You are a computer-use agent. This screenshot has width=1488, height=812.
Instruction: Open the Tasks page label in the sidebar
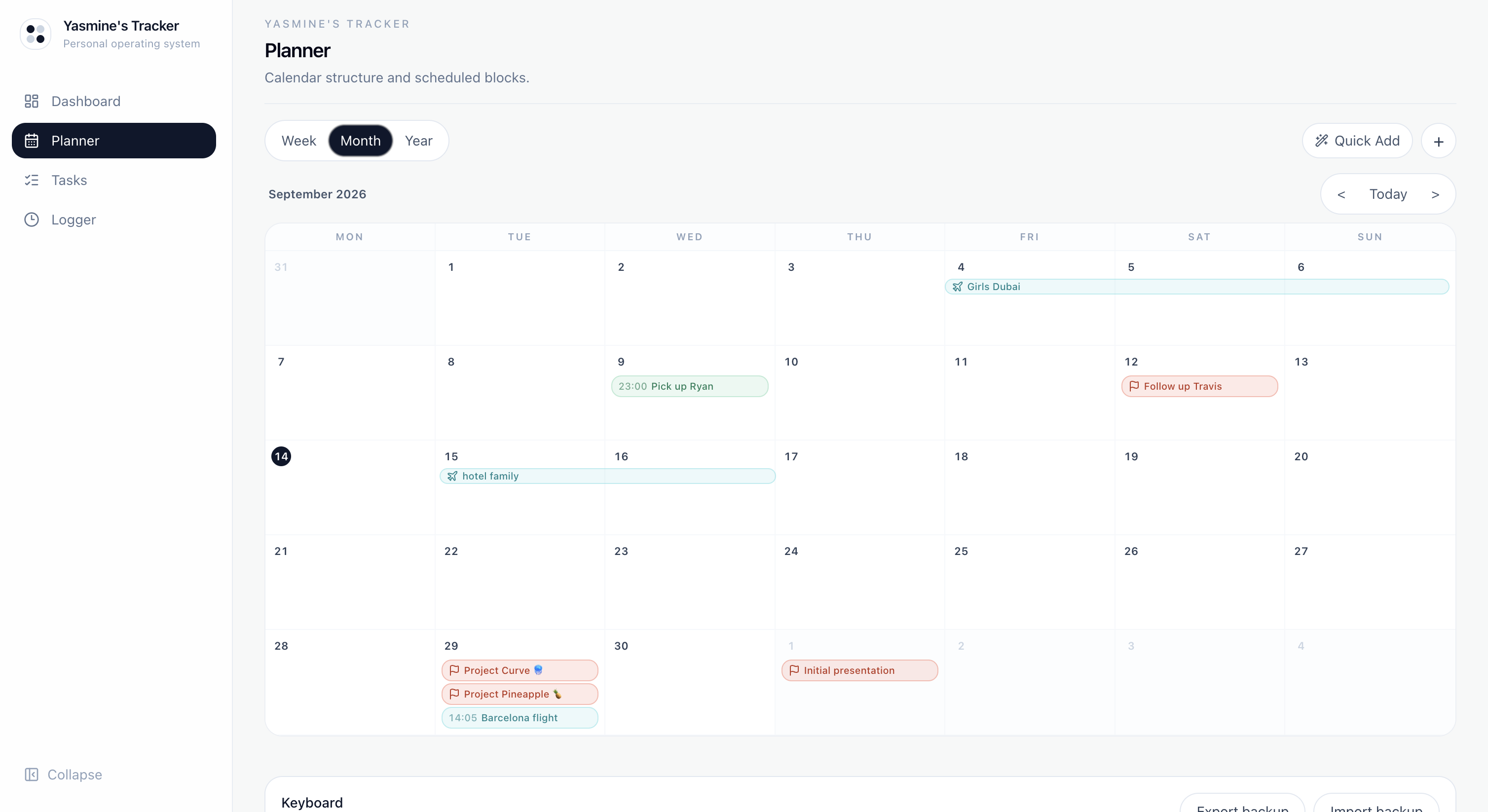(x=69, y=180)
